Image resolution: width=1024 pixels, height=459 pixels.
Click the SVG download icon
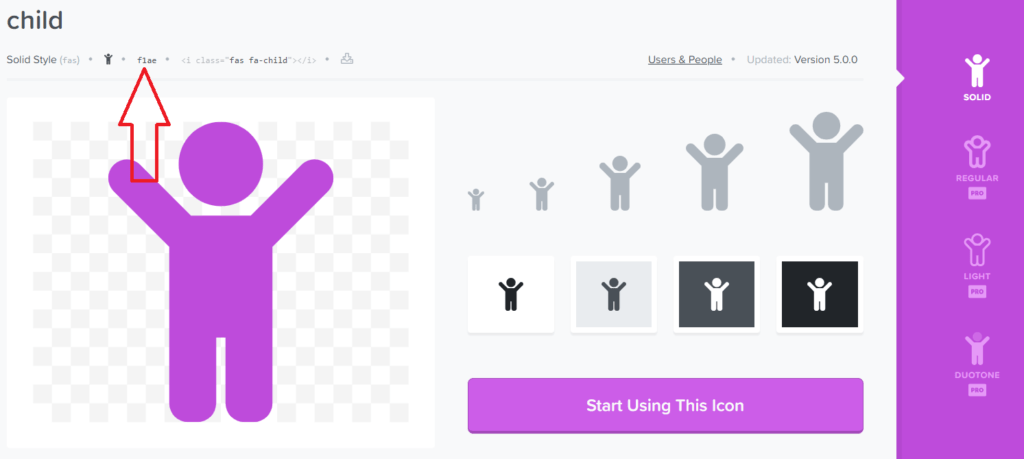pos(347,59)
